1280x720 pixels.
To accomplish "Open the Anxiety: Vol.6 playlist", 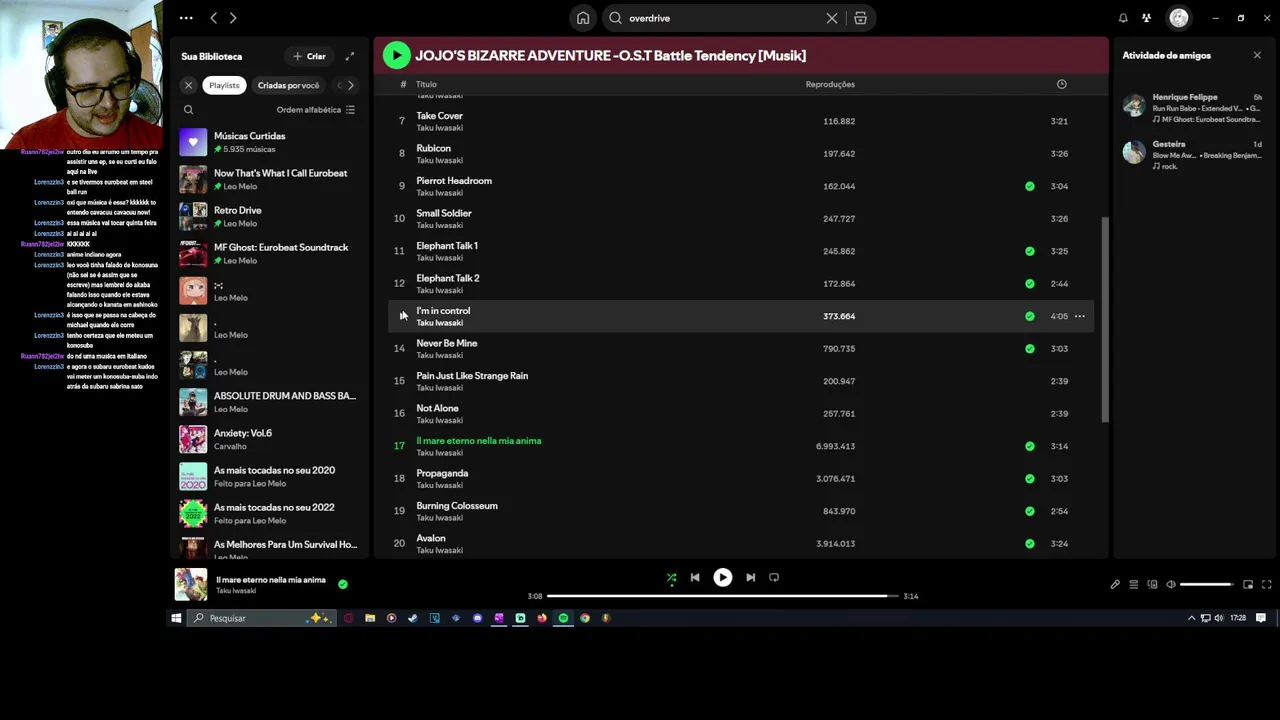I will [268, 439].
